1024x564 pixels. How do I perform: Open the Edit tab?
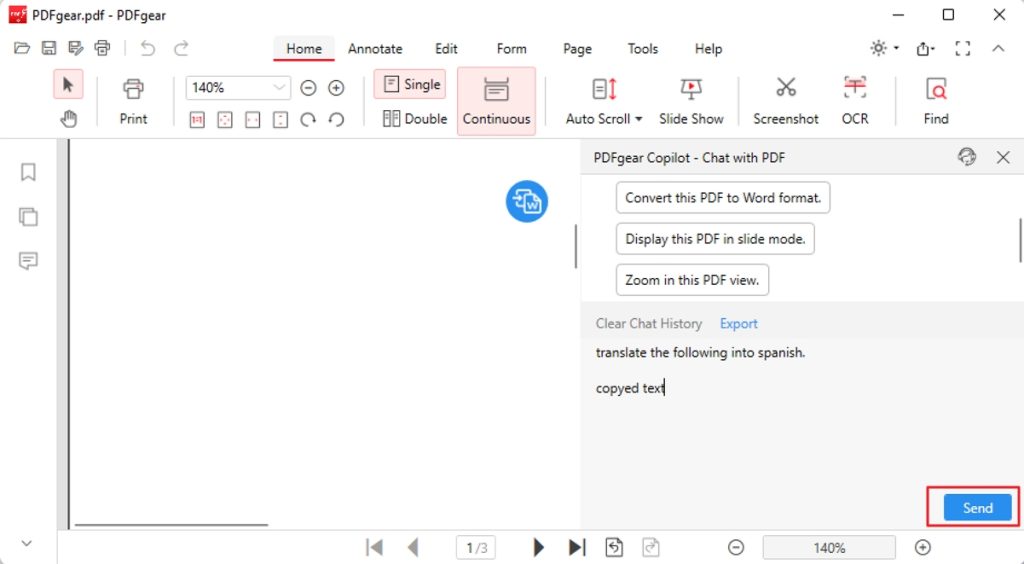pos(446,49)
